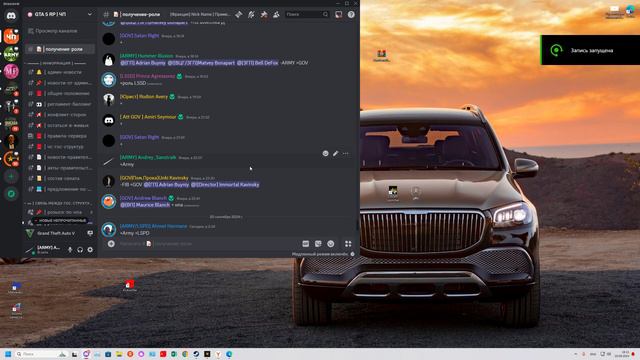Open more options on Andrey_Samsrak message
640x360 pixels.
[346, 153]
